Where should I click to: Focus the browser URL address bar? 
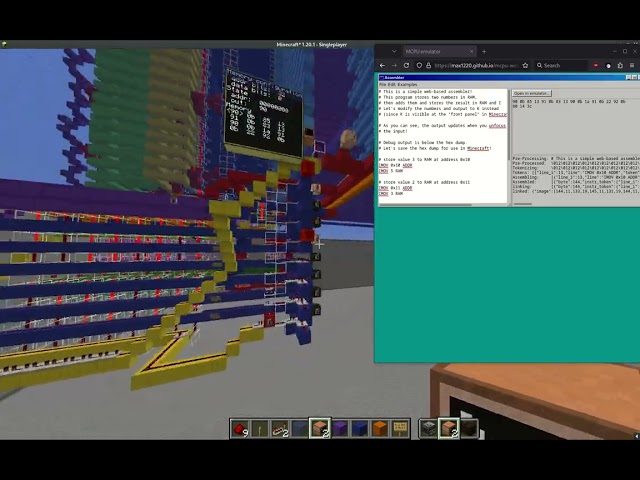point(476,65)
